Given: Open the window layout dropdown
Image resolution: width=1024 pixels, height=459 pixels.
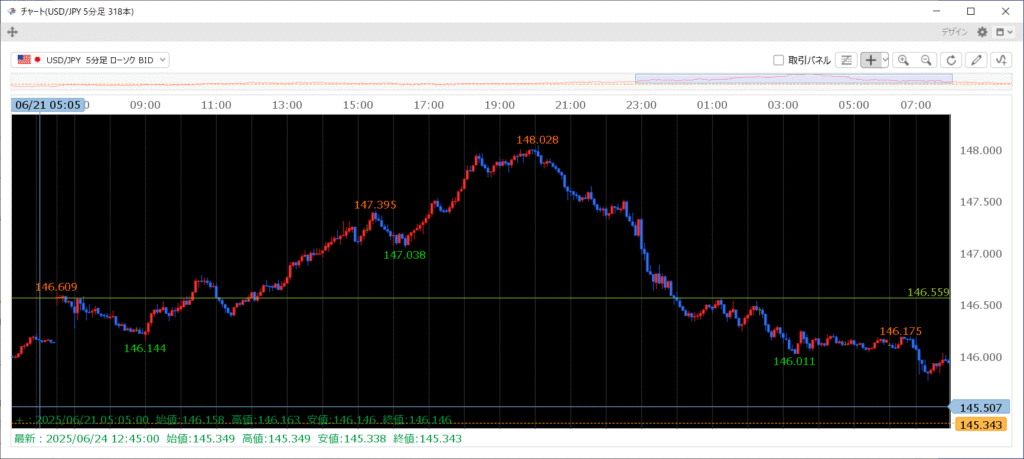Looking at the screenshot, I should [1004, 31].
